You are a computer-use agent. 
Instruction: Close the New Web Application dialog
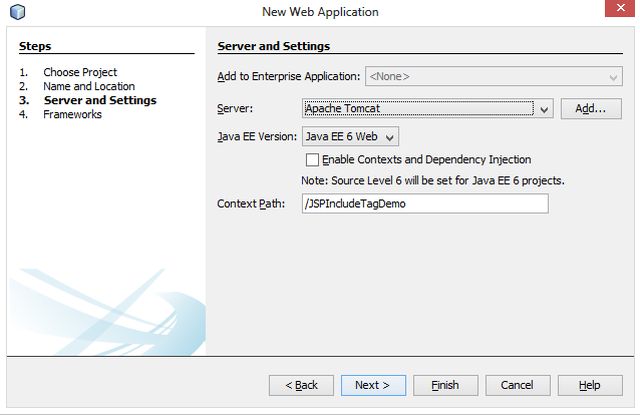tap(619, 10)
